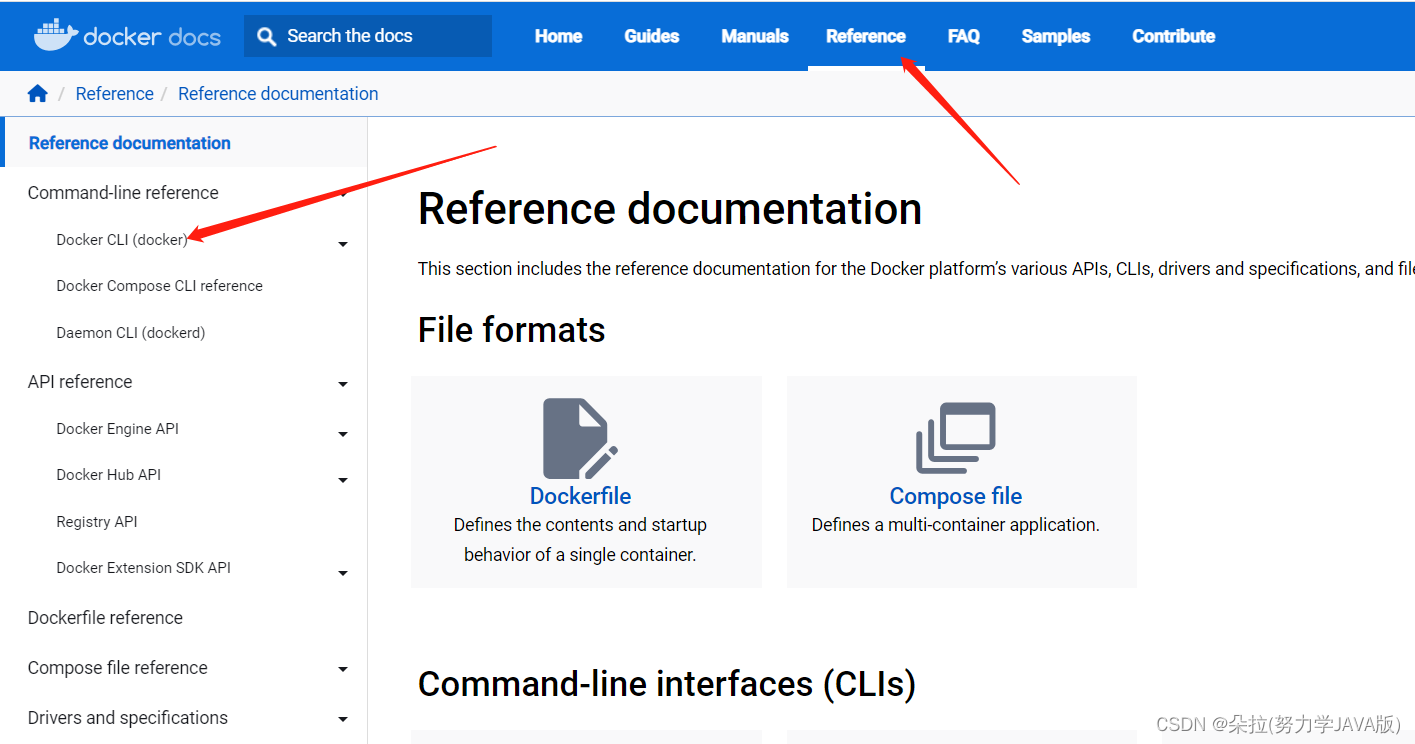Collapse the API reference arrow
Screen dimensions: 1415x744
[343, 384]
